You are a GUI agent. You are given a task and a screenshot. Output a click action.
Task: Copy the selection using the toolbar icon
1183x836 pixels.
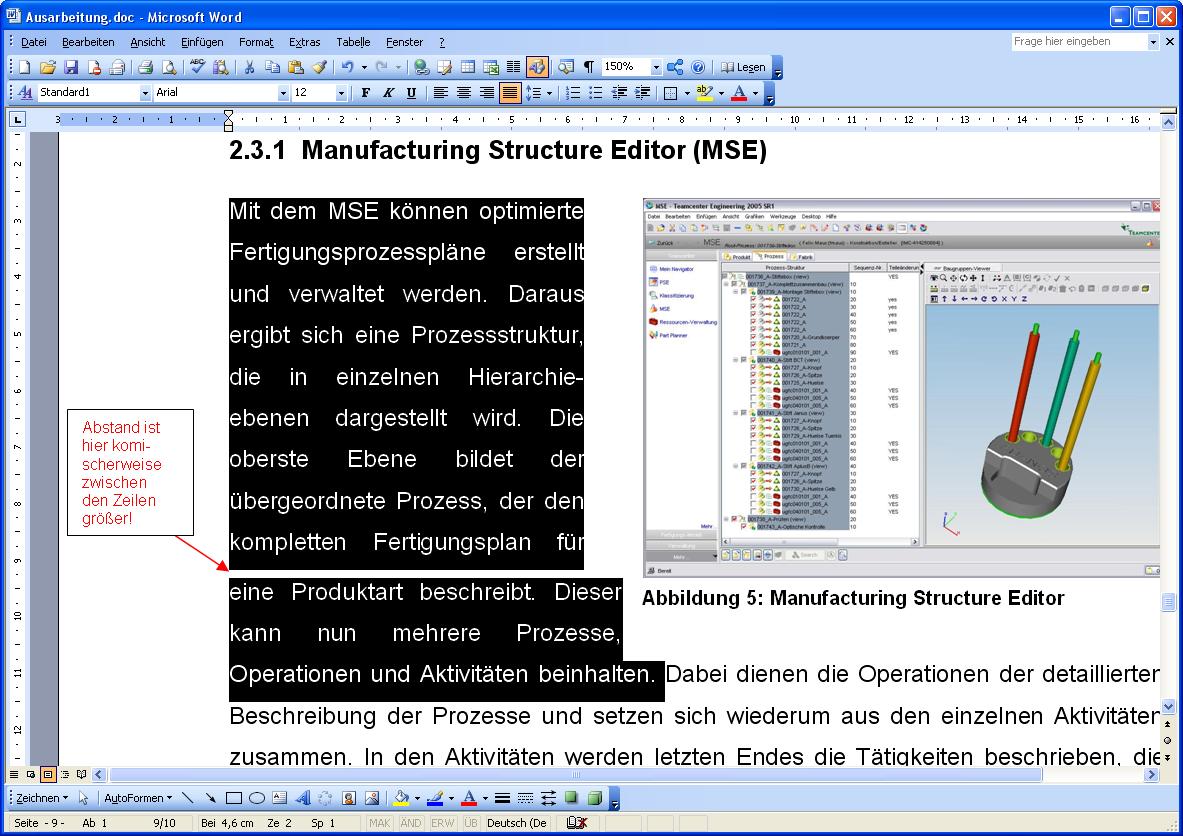[x=272, y=68]
